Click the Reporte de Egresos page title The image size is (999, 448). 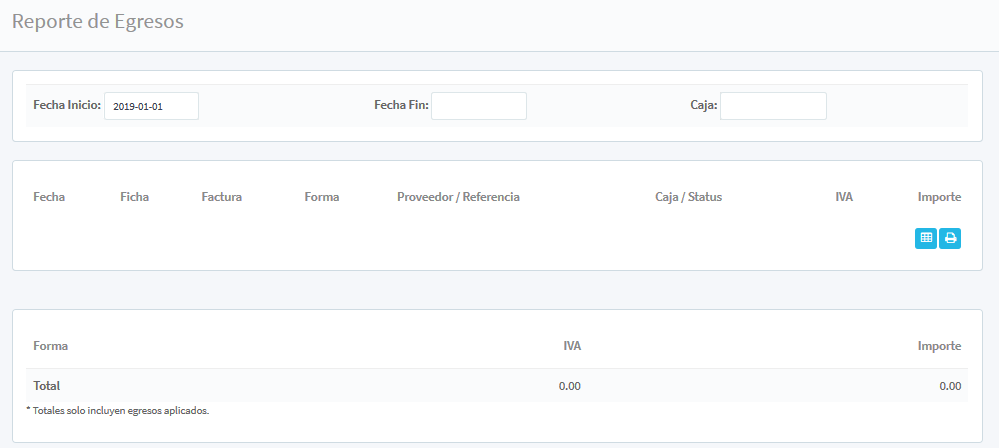[x=98, y=22]
